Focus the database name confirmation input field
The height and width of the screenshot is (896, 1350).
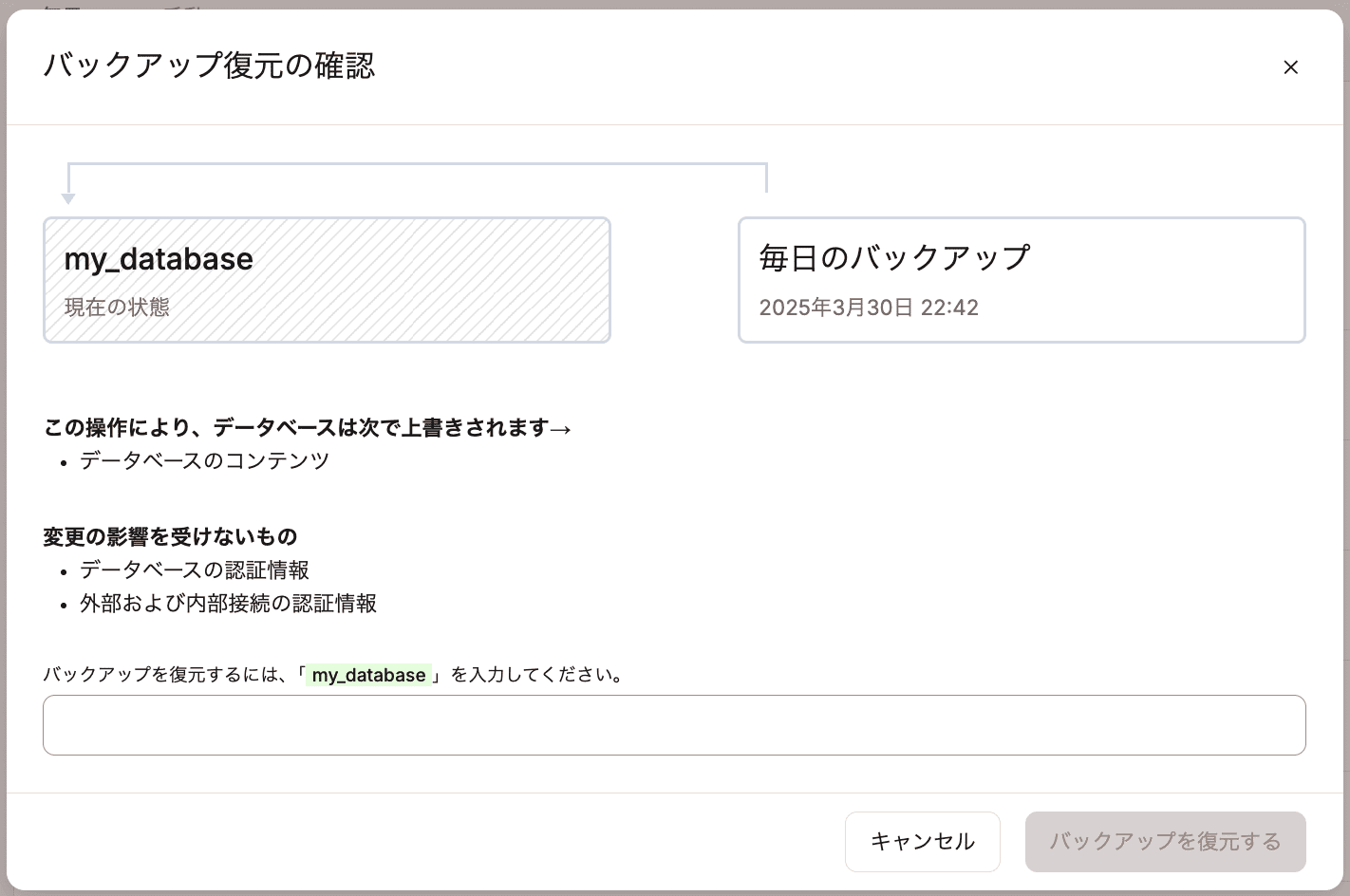(674, 725)
